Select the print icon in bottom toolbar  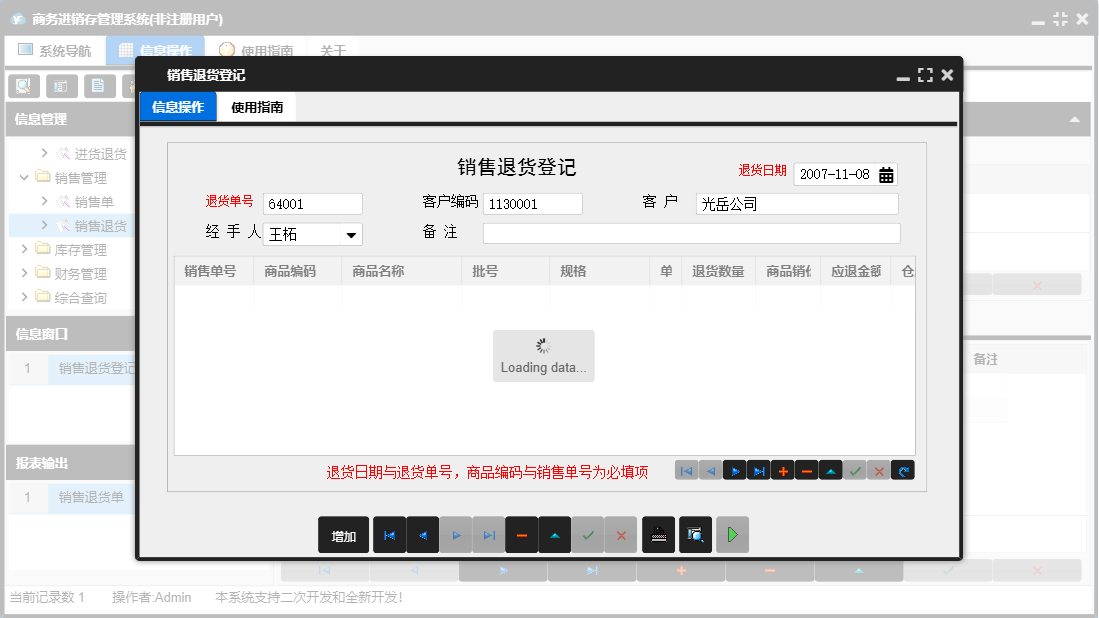(657, 535)
